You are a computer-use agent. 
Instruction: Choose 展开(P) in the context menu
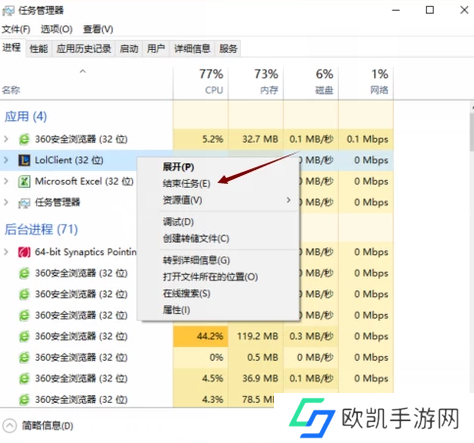click(218, 167)
